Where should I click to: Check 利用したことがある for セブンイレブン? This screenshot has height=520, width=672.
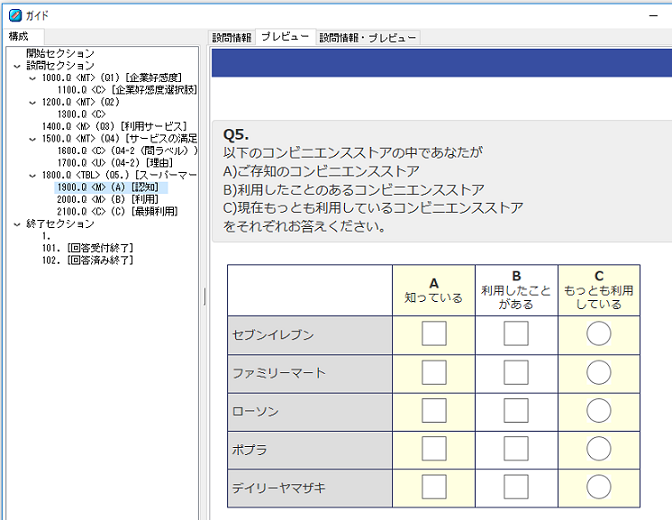(516, 334)
